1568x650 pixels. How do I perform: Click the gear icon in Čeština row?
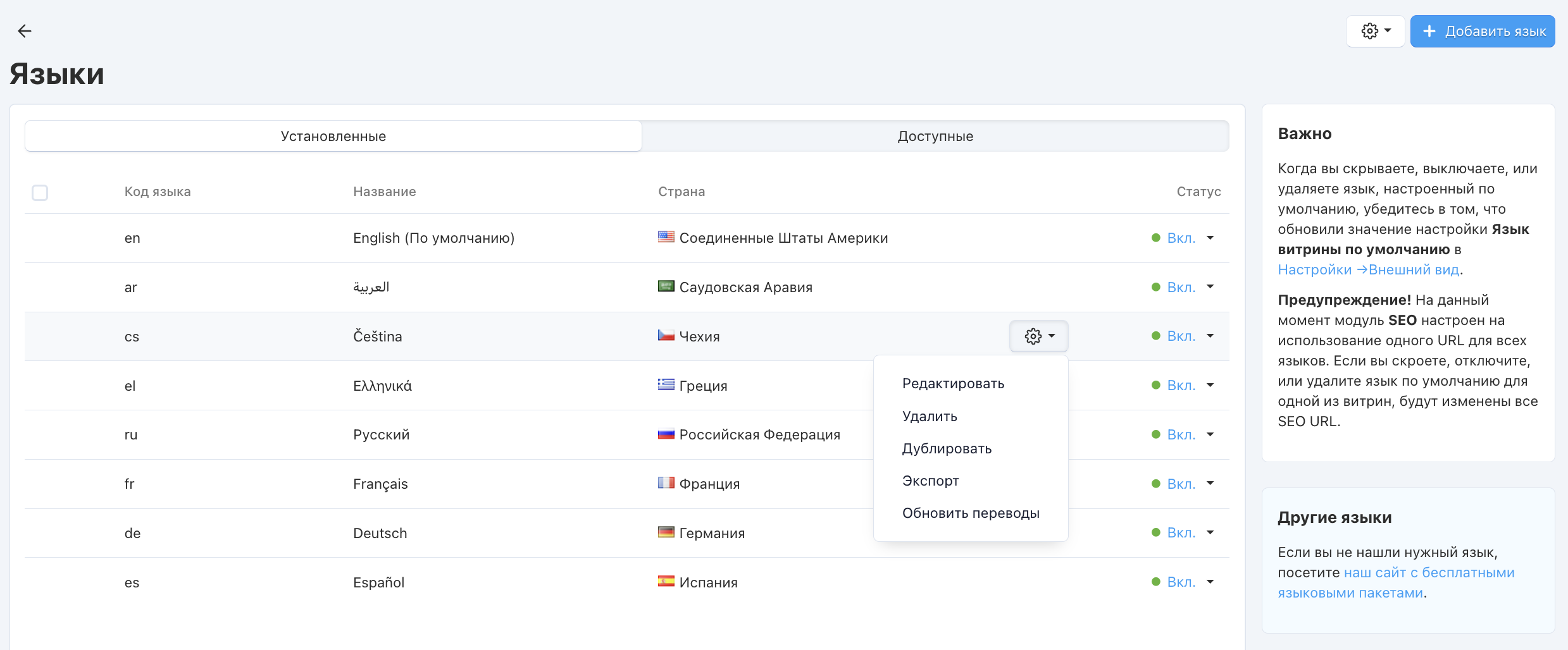click(x=1038, y=336)
